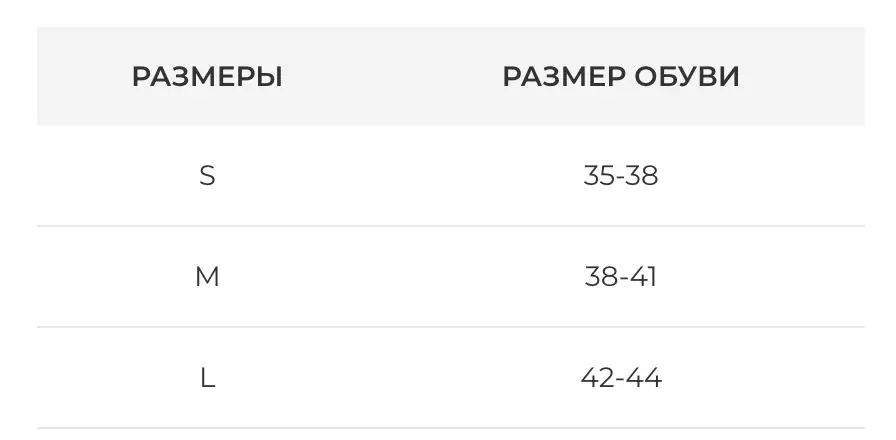Select the size M cell
The width and height of the screenshot is (896, 440).
[207, 277]
